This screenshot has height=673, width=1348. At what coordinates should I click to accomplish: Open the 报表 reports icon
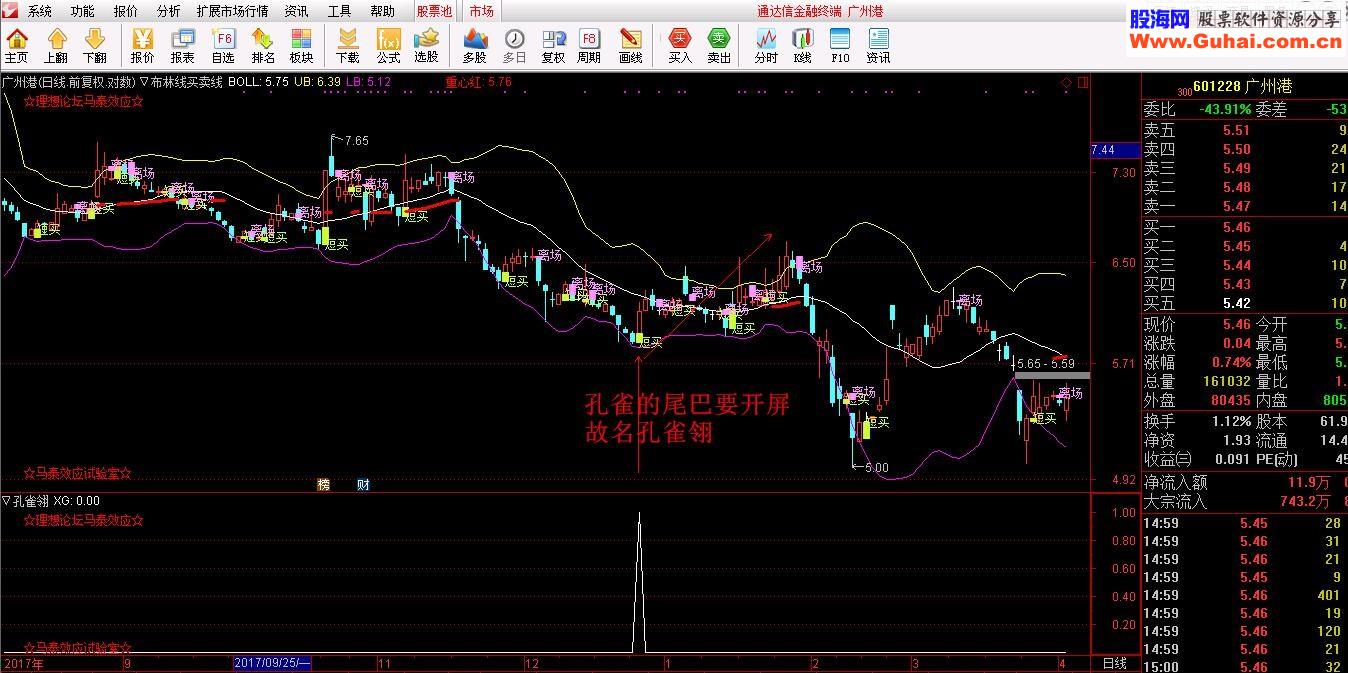pyautogui.click(x=183, y=45)
